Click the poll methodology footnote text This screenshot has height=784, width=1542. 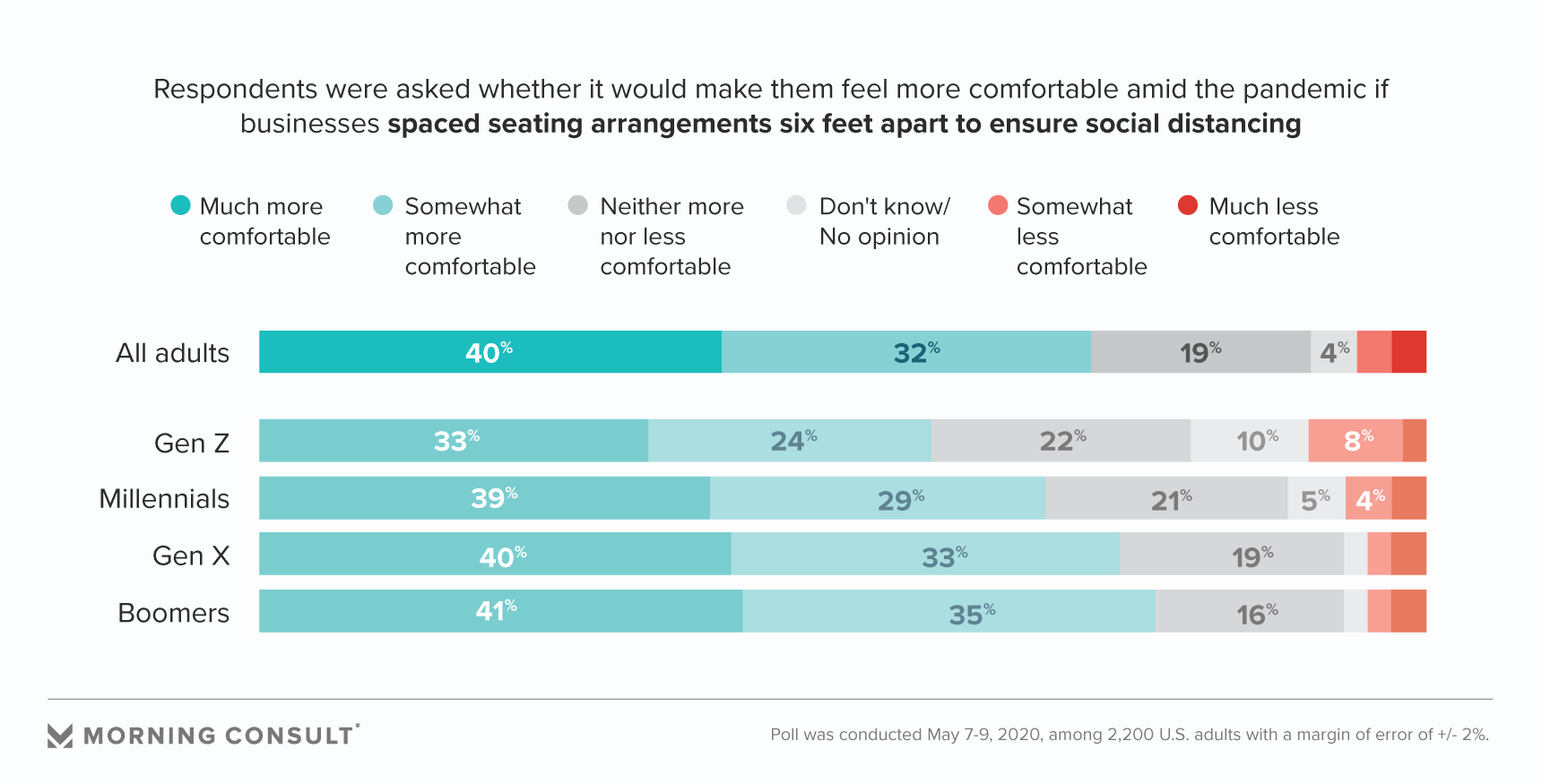pyautogui.click(x=1130, y=735)
